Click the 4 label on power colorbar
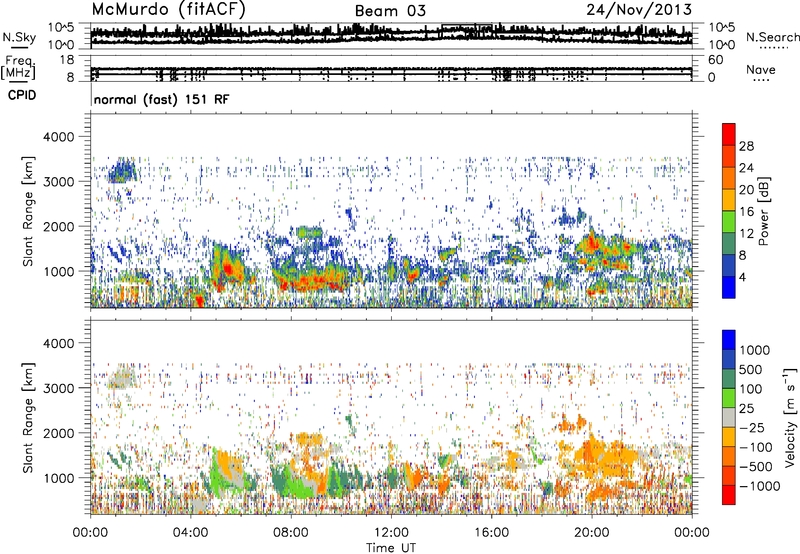Image resolution: width=800 pixels, height=554 pixels. tap(742, 277)
